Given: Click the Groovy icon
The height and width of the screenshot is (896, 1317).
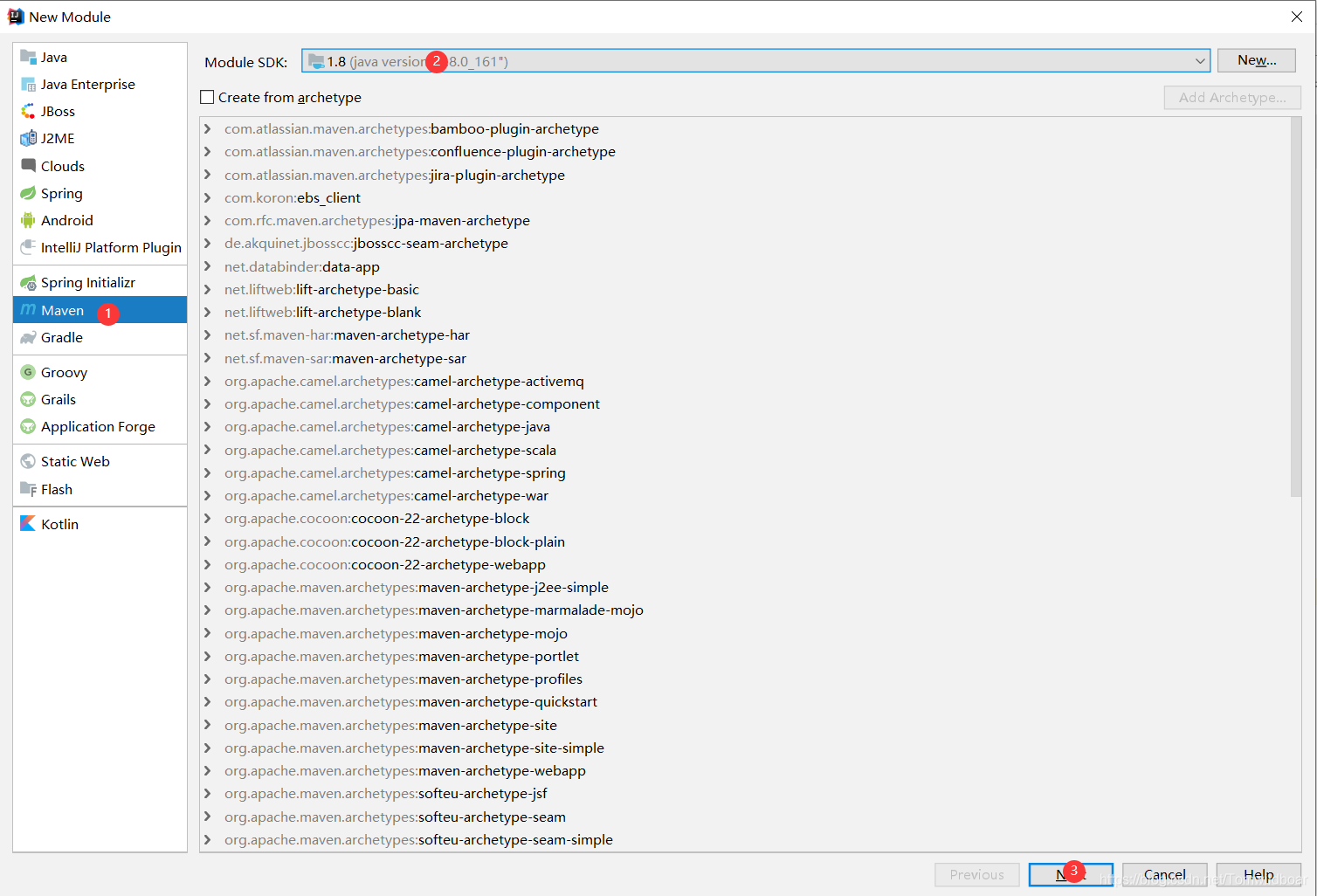Looking at the screenshot, I should [x=28, y=372].
